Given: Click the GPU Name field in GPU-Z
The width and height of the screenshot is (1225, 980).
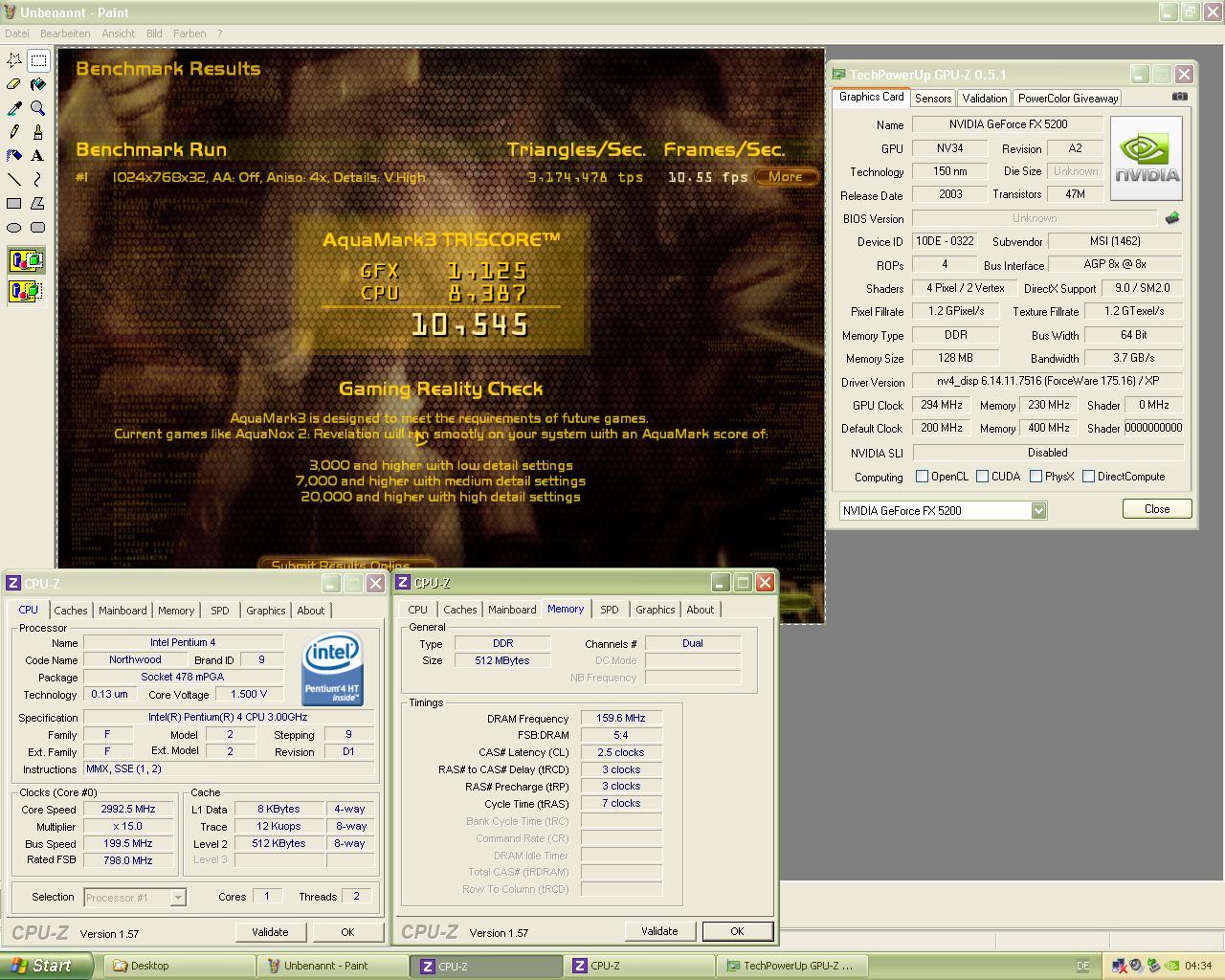Looking at the screenshot, I should pos(1008,124).
